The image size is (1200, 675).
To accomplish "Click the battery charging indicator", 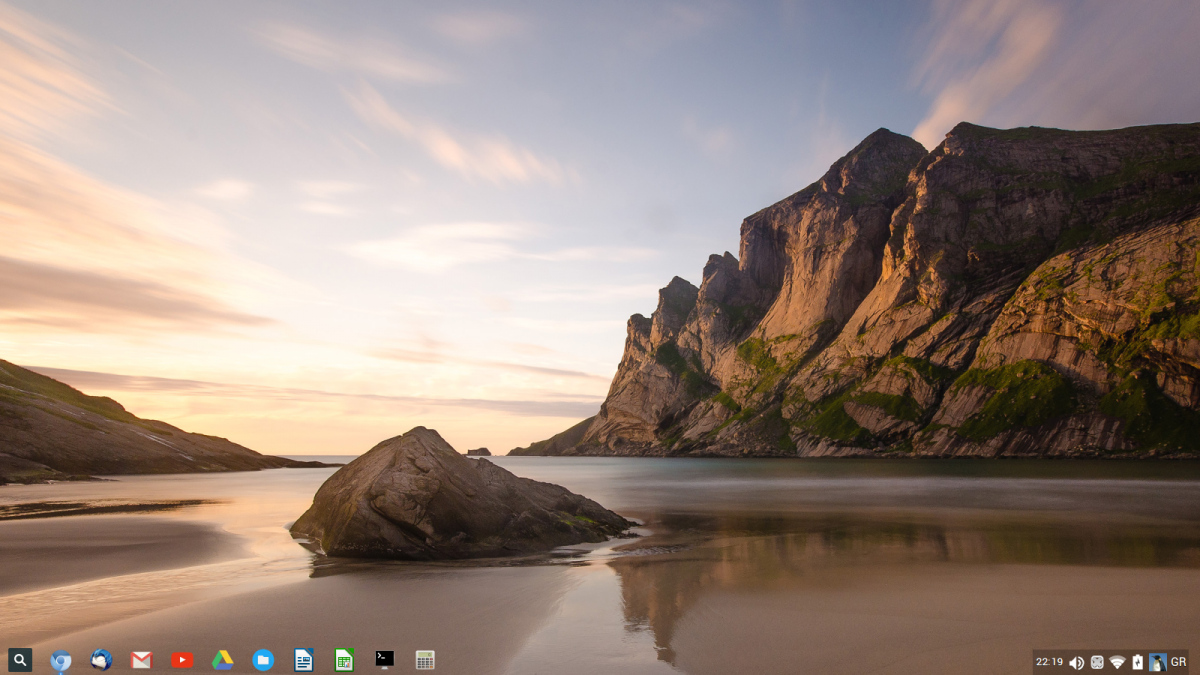I will (1137, 662).
